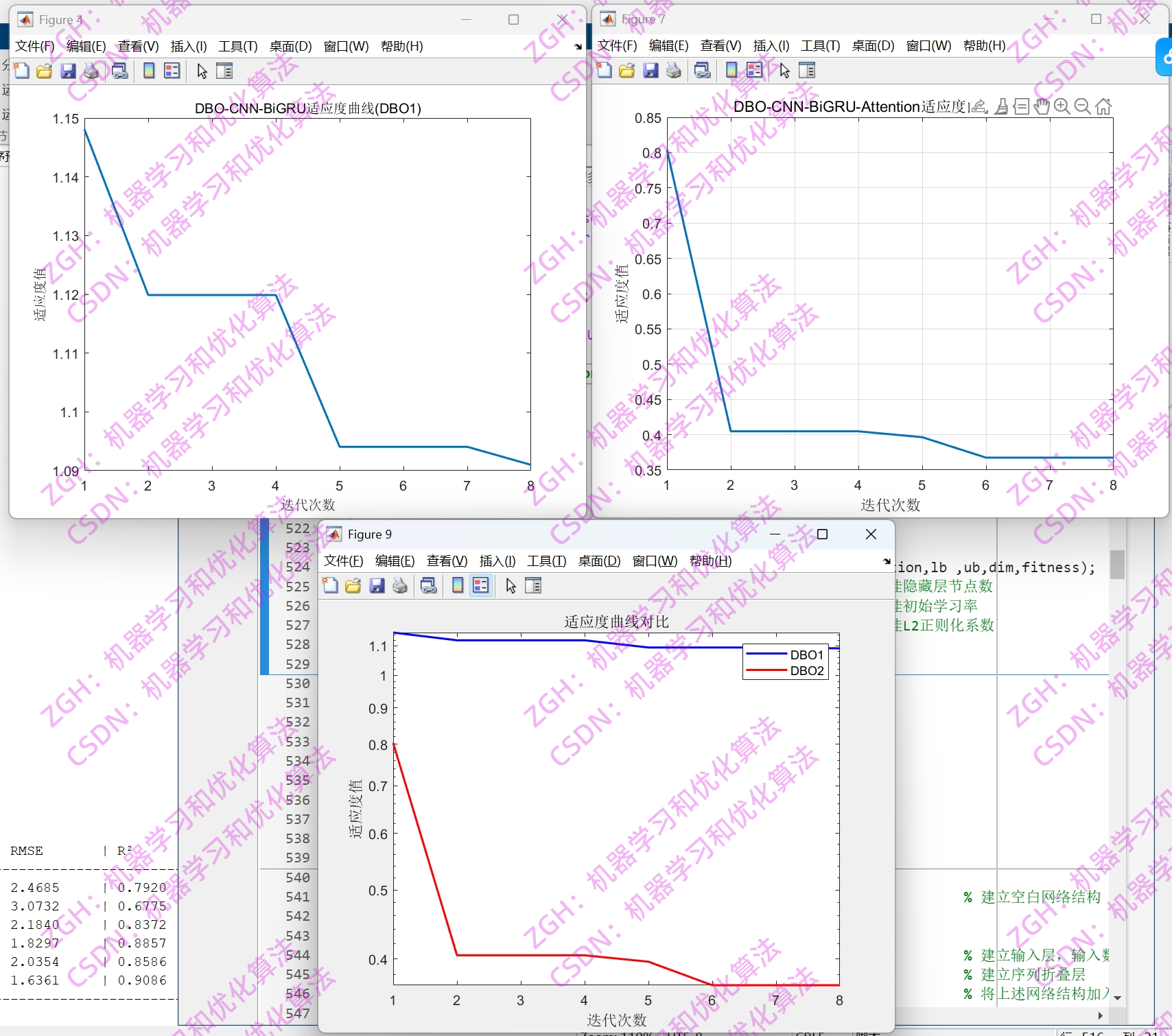Dock Figure 9 using the corner arrow
Viewport: 1172px width, 1036px height.
pyautogui.click(x=887, y=561)
